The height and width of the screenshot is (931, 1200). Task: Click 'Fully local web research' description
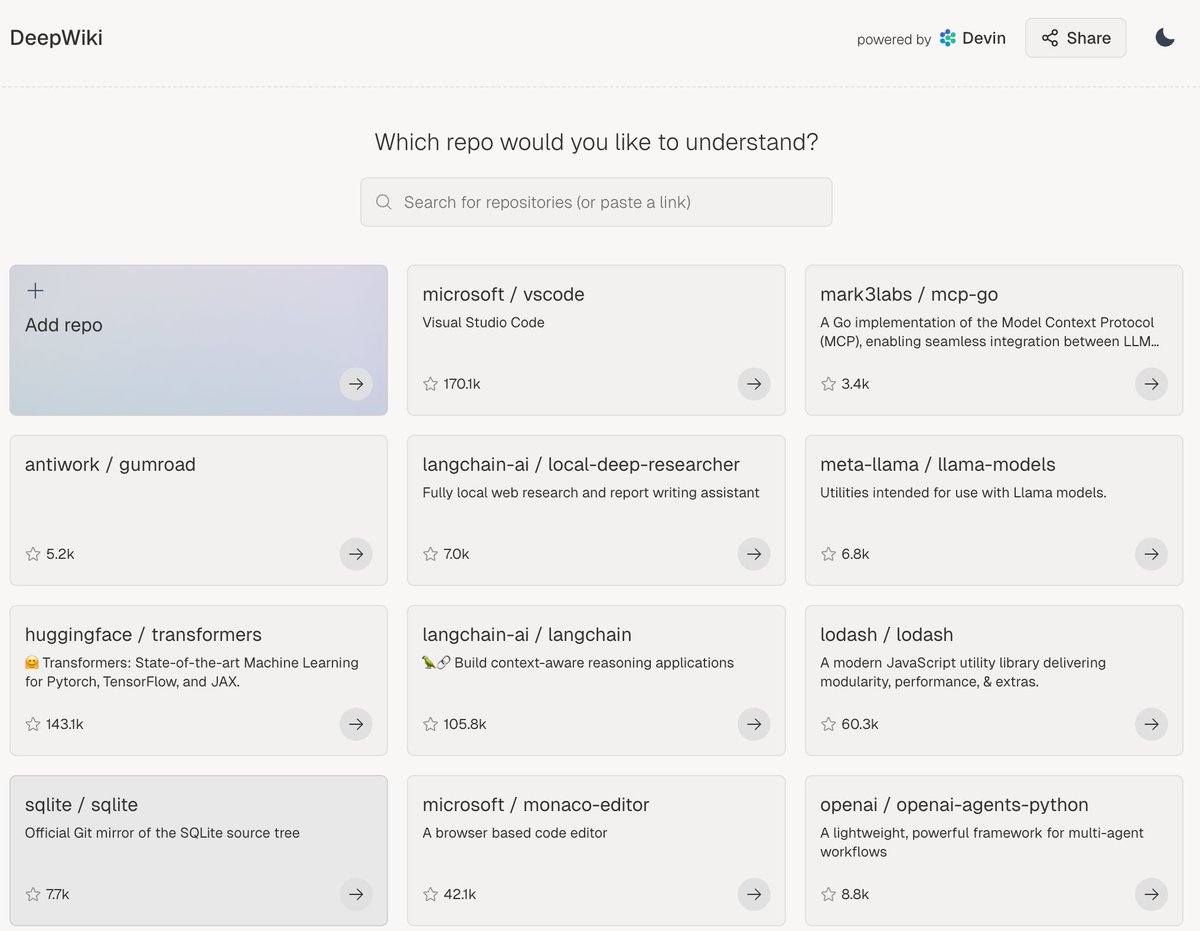[591, 492]
